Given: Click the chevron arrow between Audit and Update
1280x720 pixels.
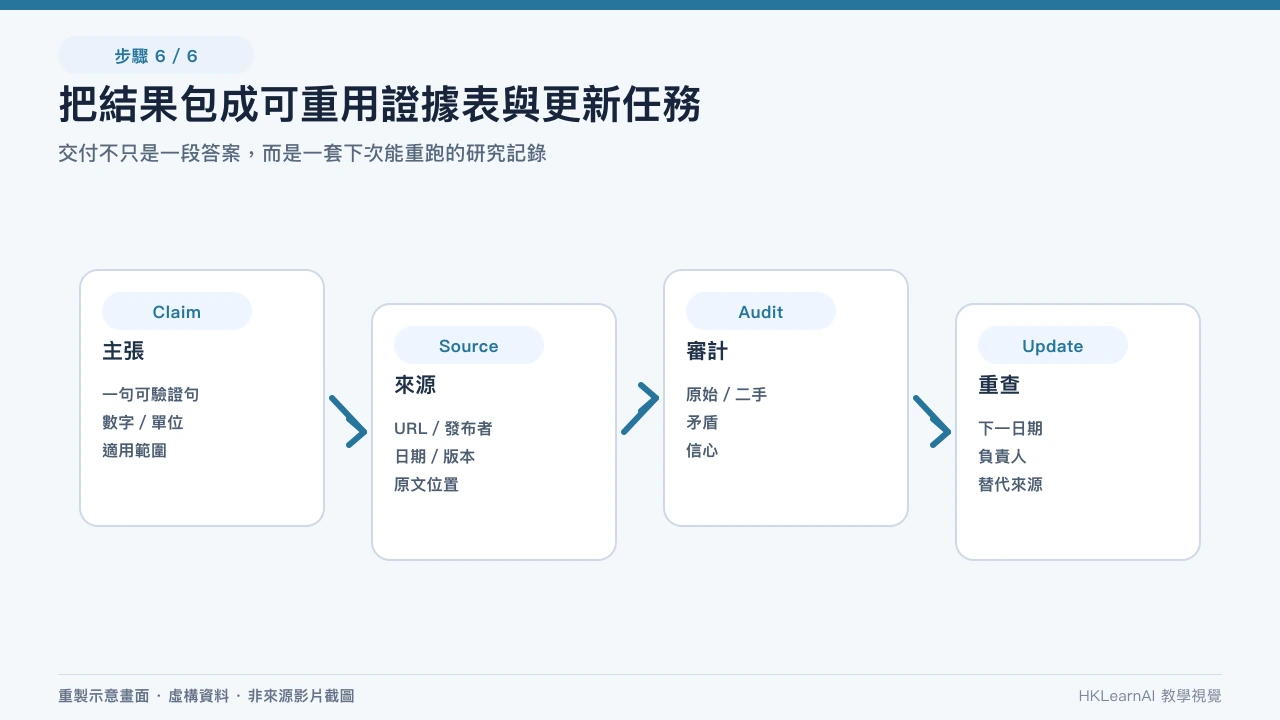Looking at the screenshot, I should click(932, 421).
